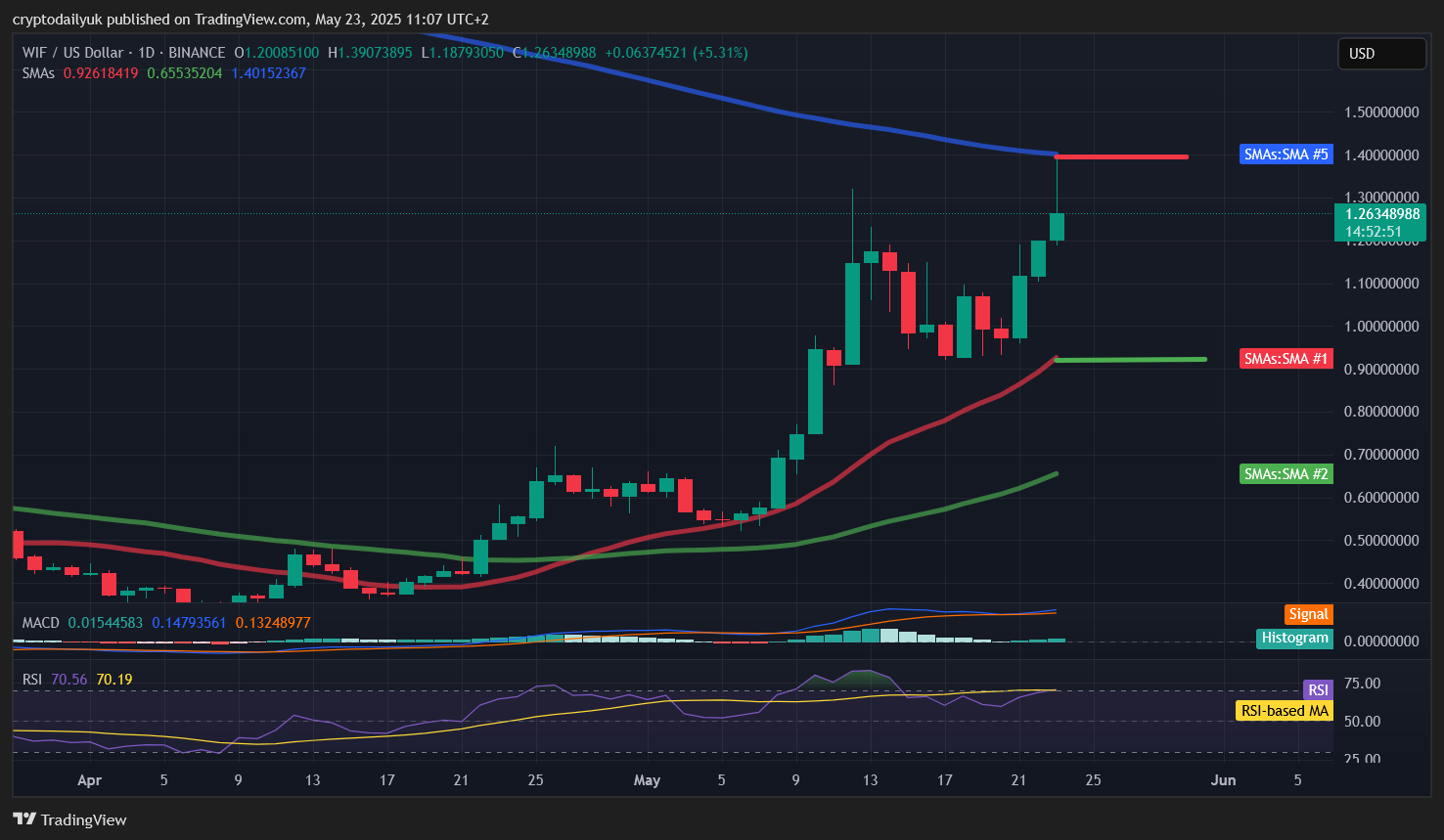Click the orange Signal label

[1308, 614]
